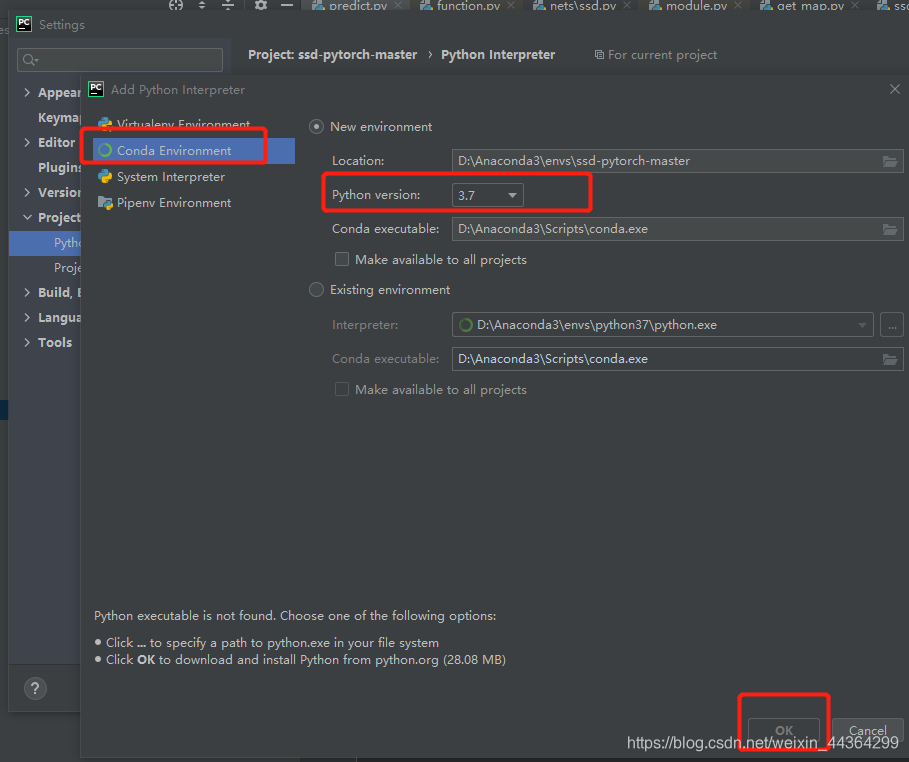This screenshot has height=762, width=909.
Task: Select the New environment radio button
Action: (316, 126)
